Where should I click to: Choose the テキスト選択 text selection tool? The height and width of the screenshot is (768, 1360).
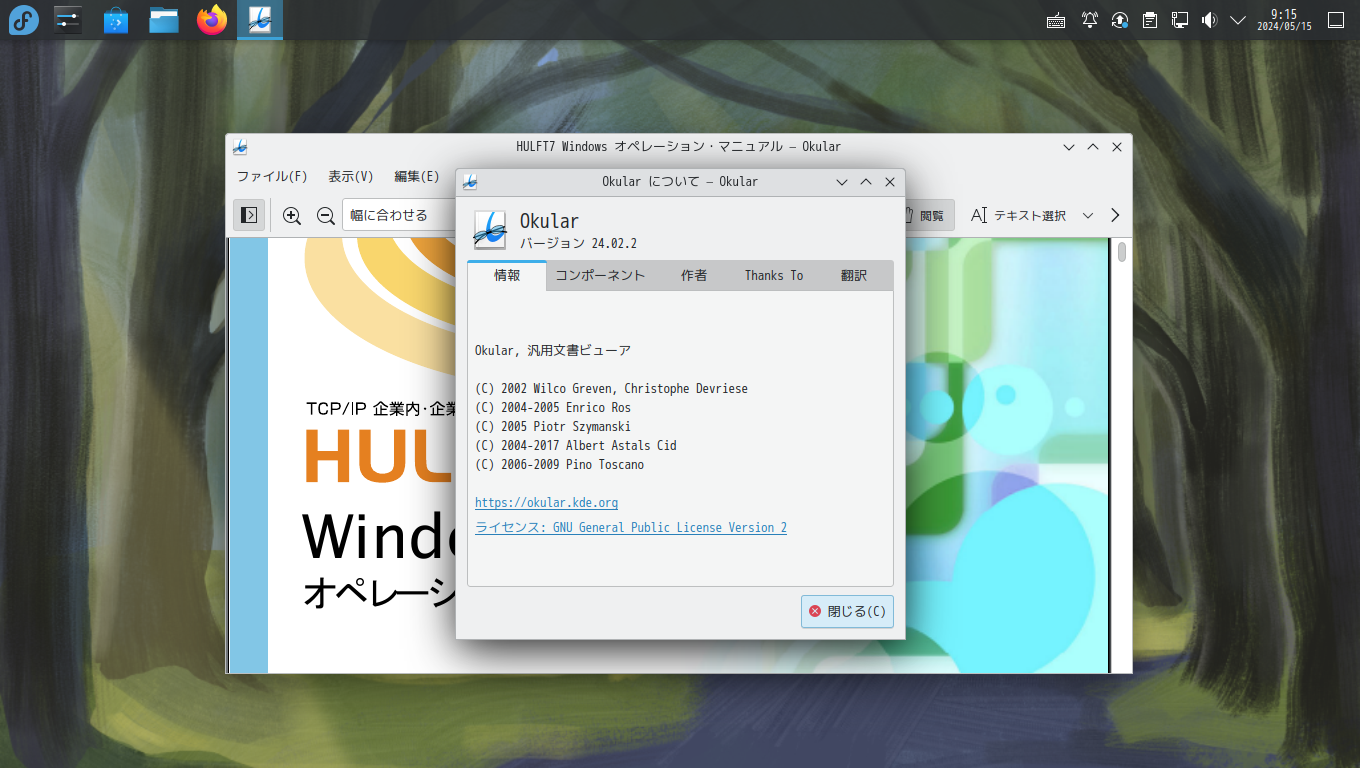tap(1018, 215)
